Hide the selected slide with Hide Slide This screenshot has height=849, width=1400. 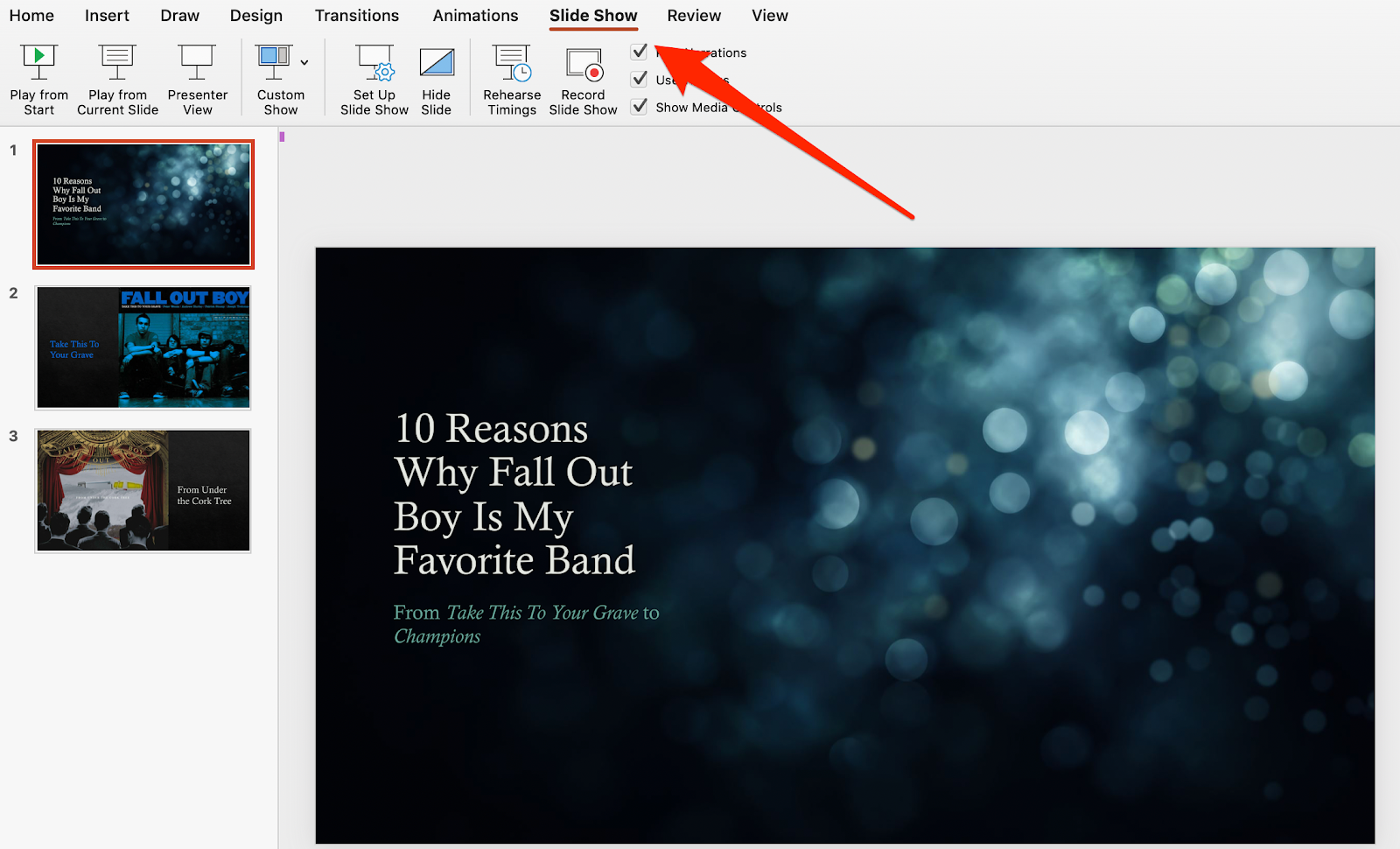[x=437, y=80]
